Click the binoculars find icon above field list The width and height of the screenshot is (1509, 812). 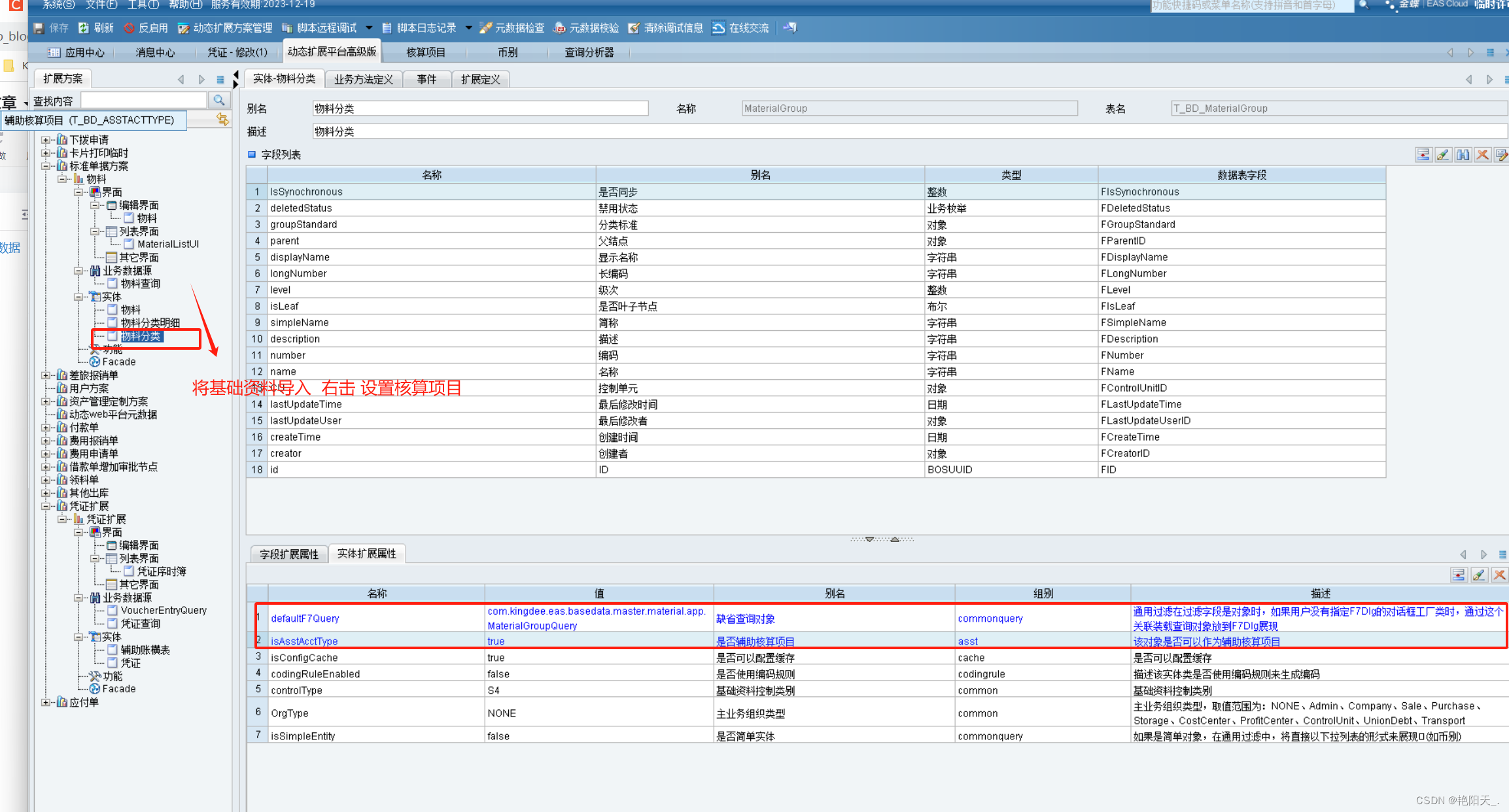coord(1463,155)
